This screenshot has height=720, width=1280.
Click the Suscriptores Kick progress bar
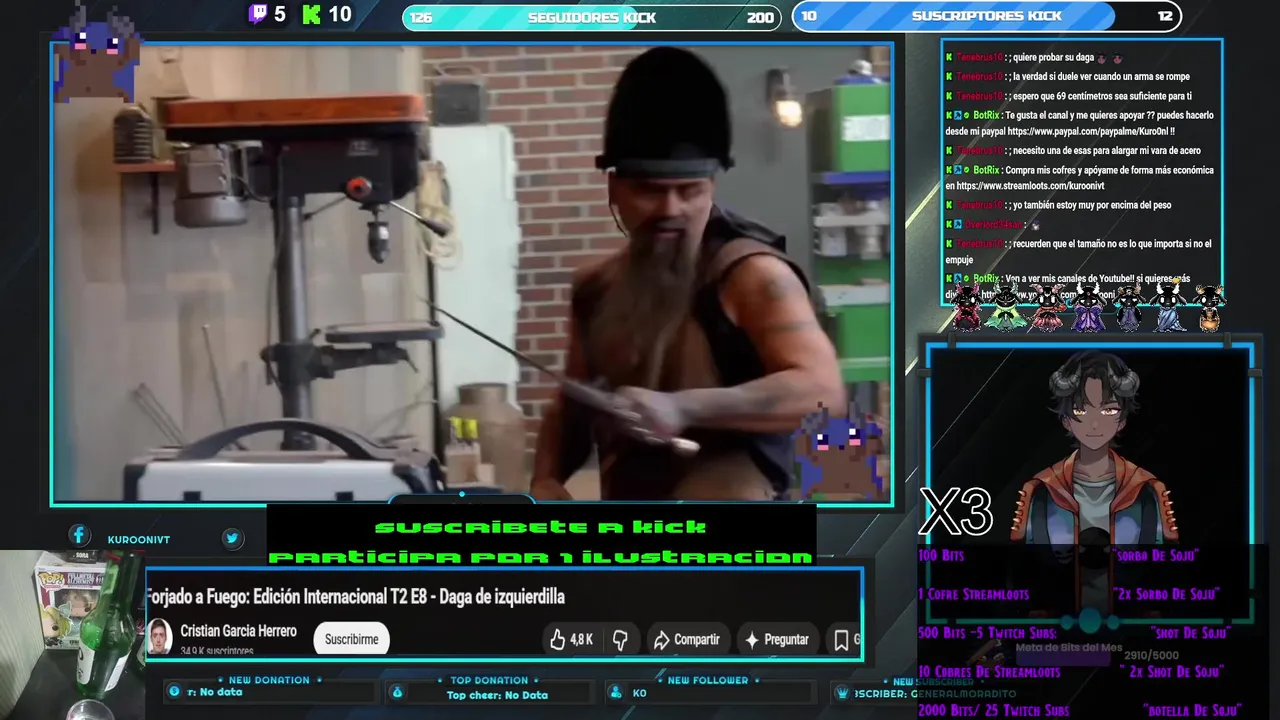coord(987,16)
